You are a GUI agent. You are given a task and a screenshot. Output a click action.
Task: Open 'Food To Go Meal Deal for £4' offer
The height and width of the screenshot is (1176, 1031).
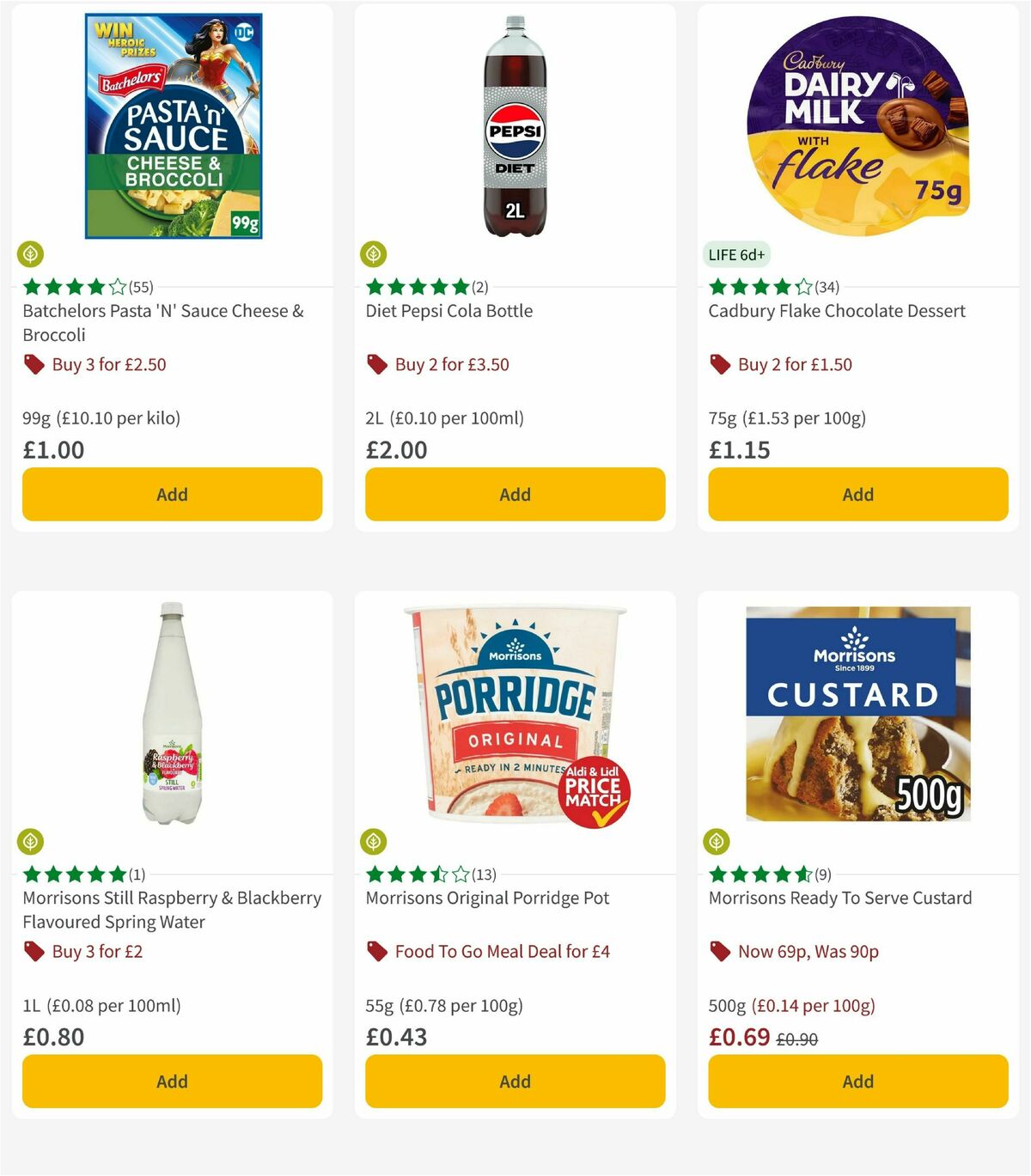pyautogui.click(x=502, y=952)
